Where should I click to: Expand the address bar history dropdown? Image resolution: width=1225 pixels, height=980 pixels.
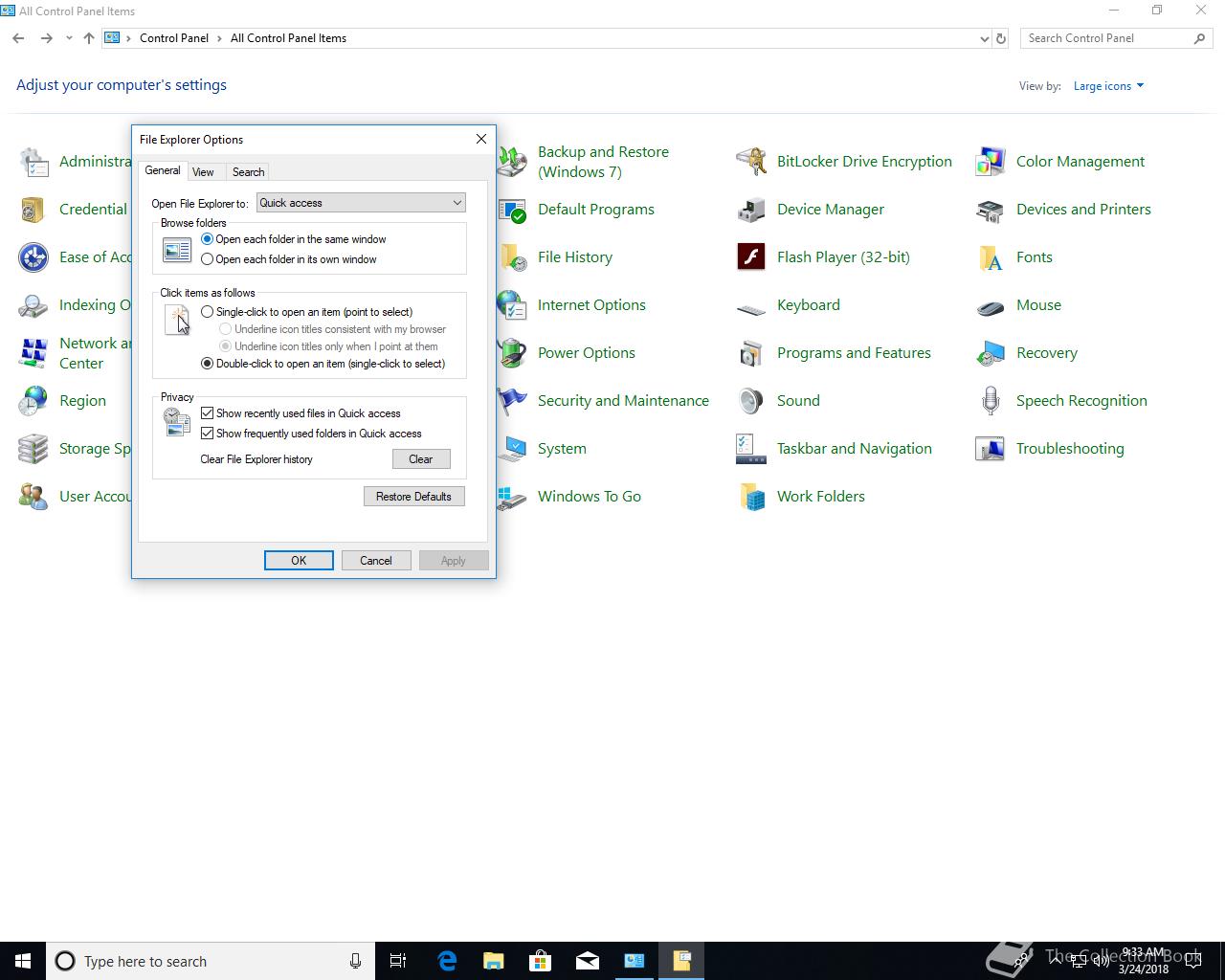984,39
